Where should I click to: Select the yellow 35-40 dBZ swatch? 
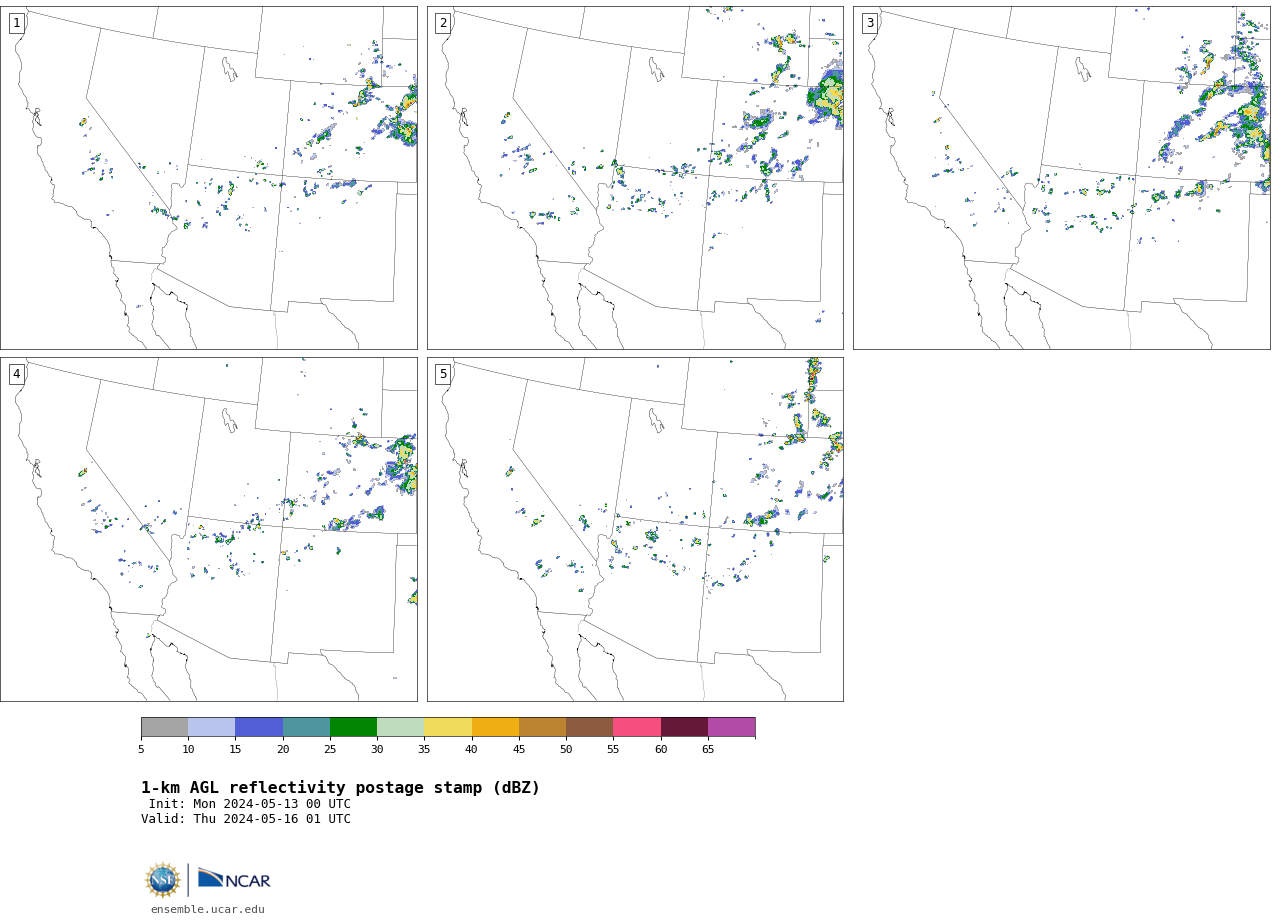coord(448,727)
